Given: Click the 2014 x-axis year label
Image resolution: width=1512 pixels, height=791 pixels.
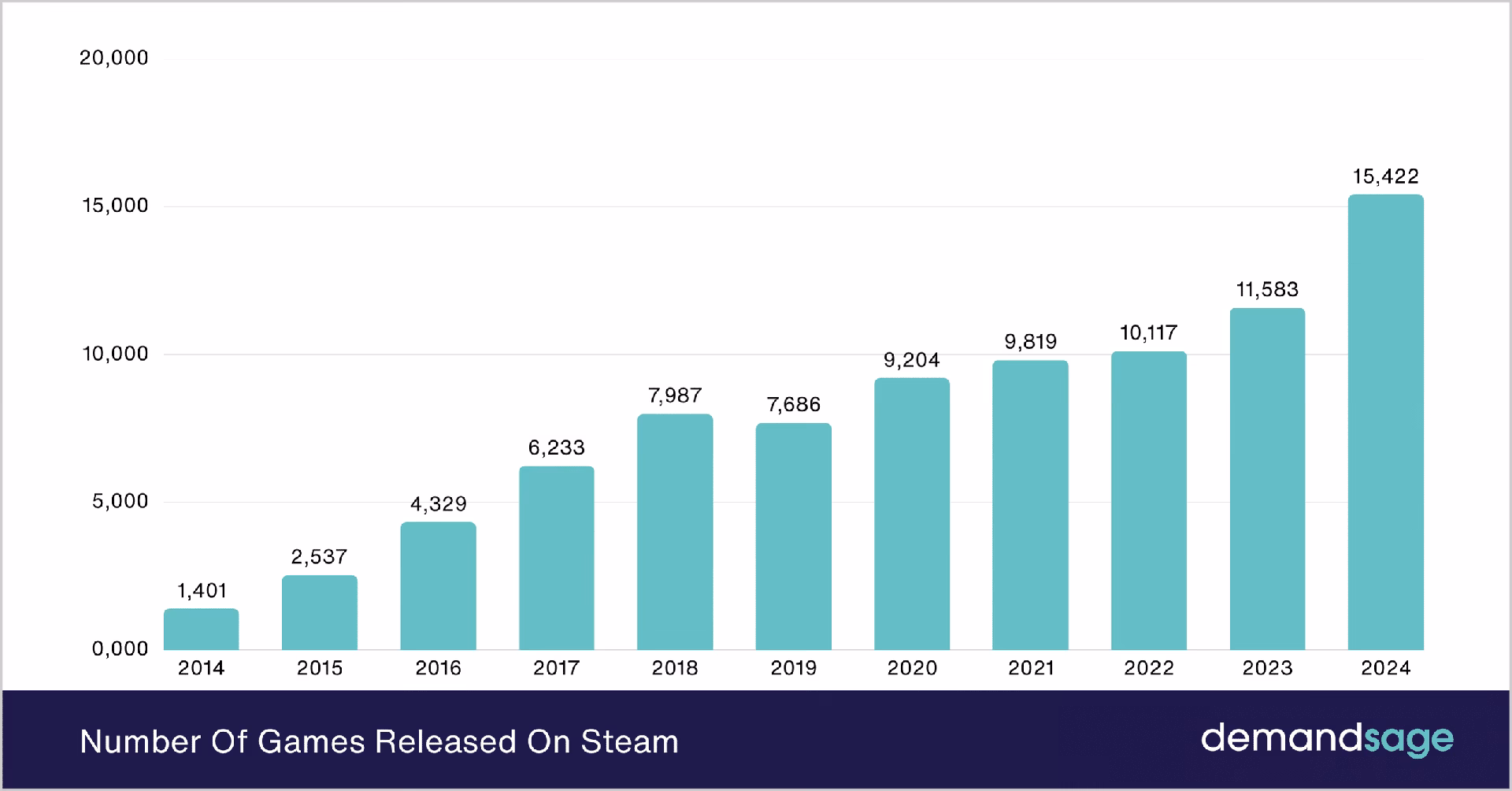Looking at the screenshot, I should click(202, 668).
